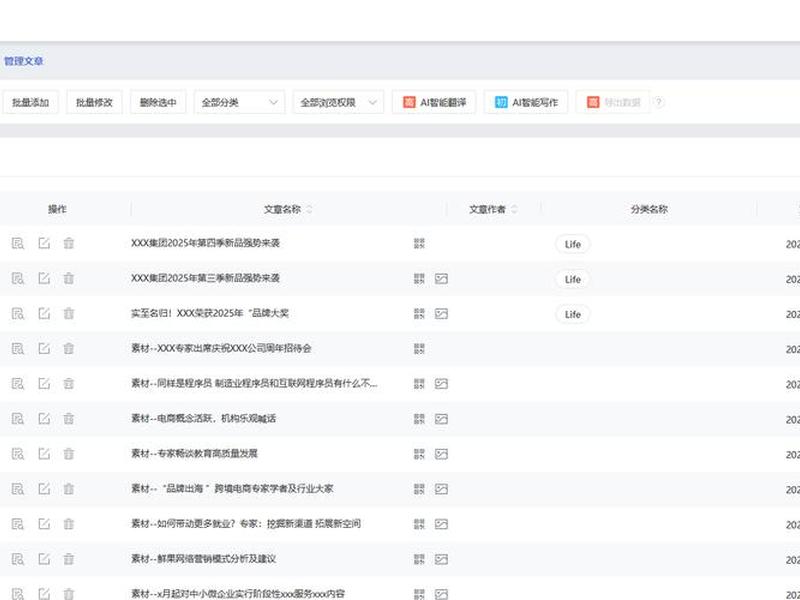The image size is (800, 600).
Task: Open the 全部分类 category dropdown
Action: click(x=239, y=102)
